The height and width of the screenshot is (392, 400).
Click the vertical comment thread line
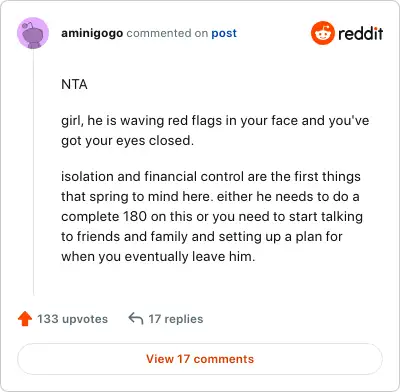pyautogui.click(x=33, y=172)
